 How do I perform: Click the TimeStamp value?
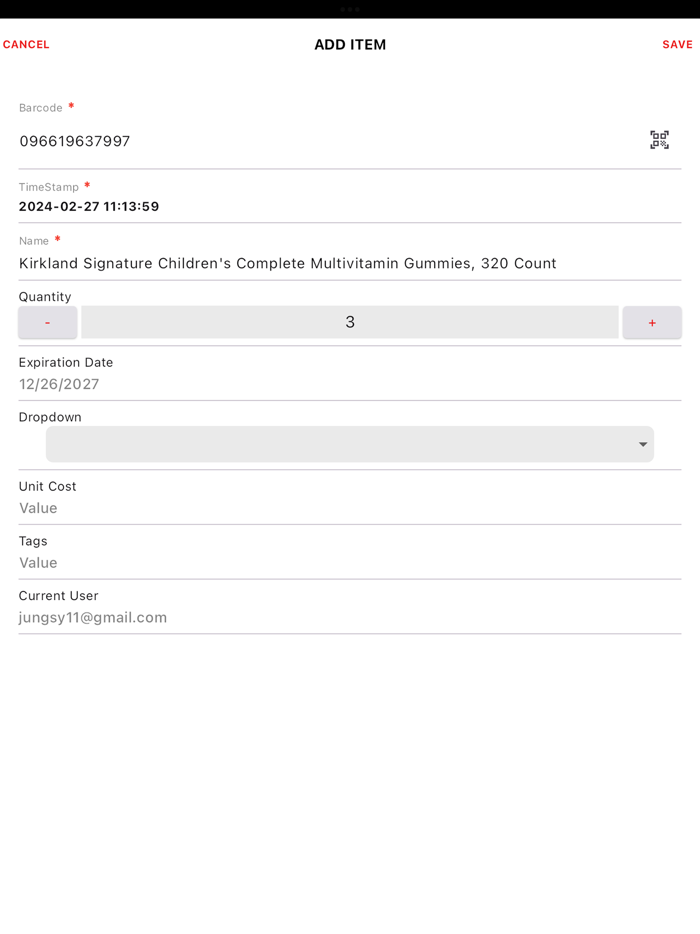tap(88, 206)
